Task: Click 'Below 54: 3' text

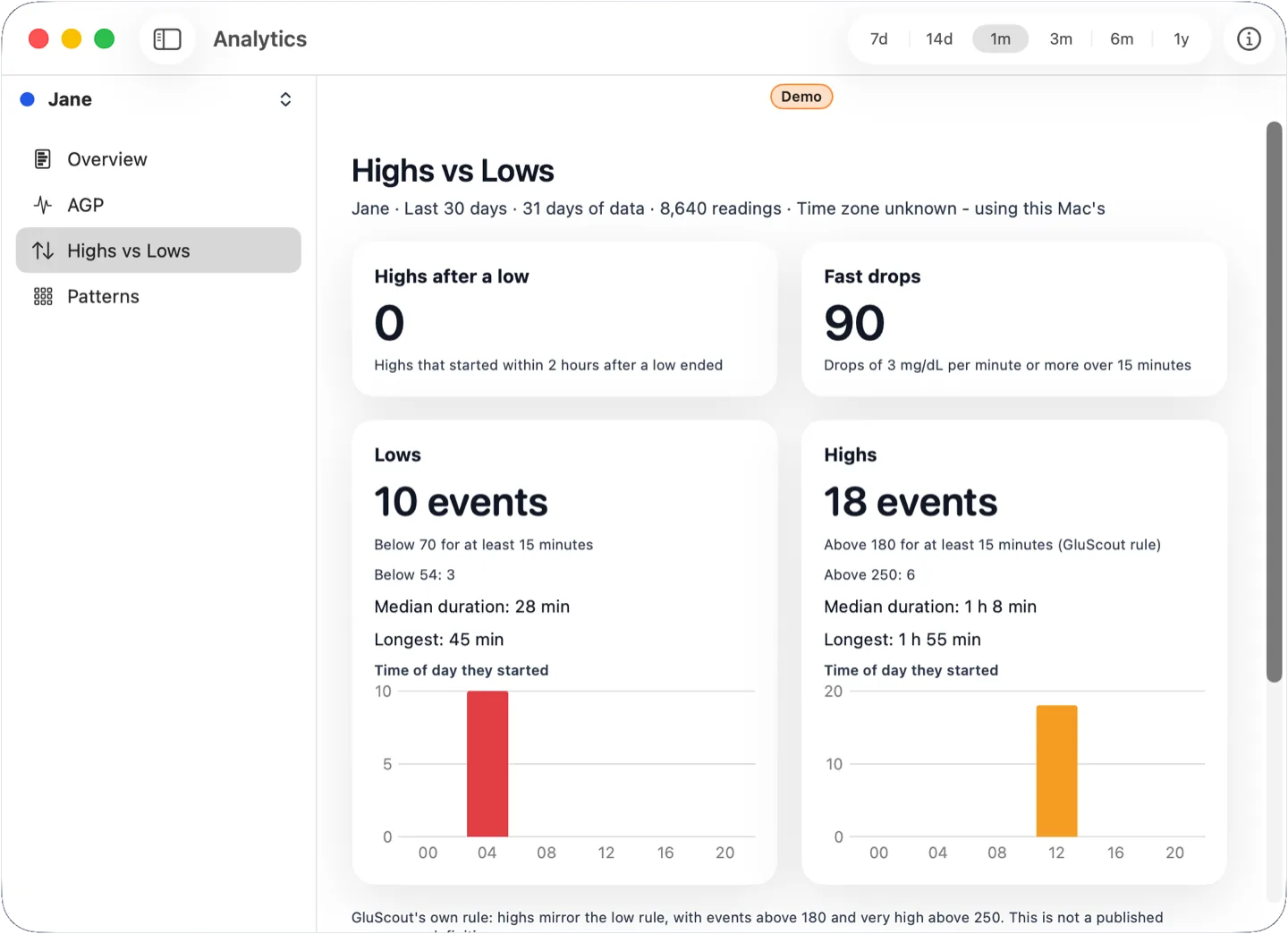Action: coord(415,574)
